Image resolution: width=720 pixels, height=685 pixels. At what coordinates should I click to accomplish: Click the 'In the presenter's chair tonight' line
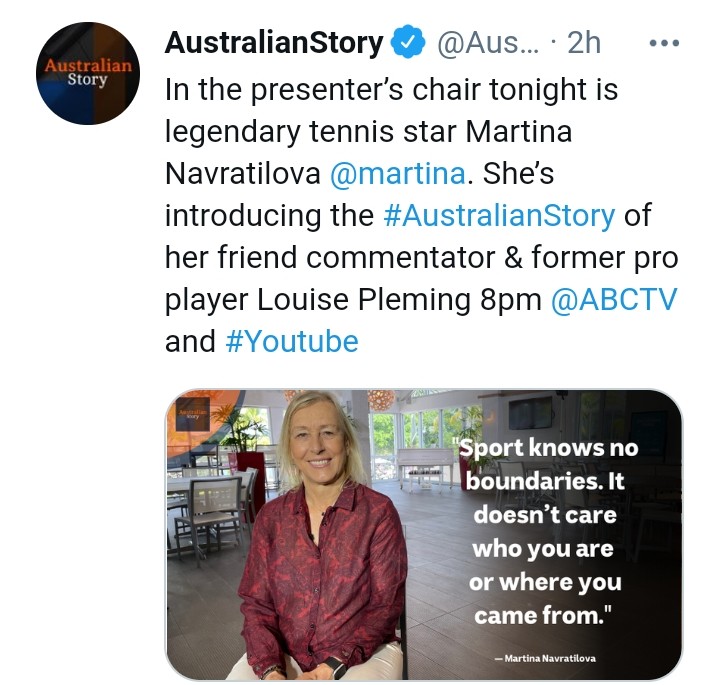coord(391,90)
